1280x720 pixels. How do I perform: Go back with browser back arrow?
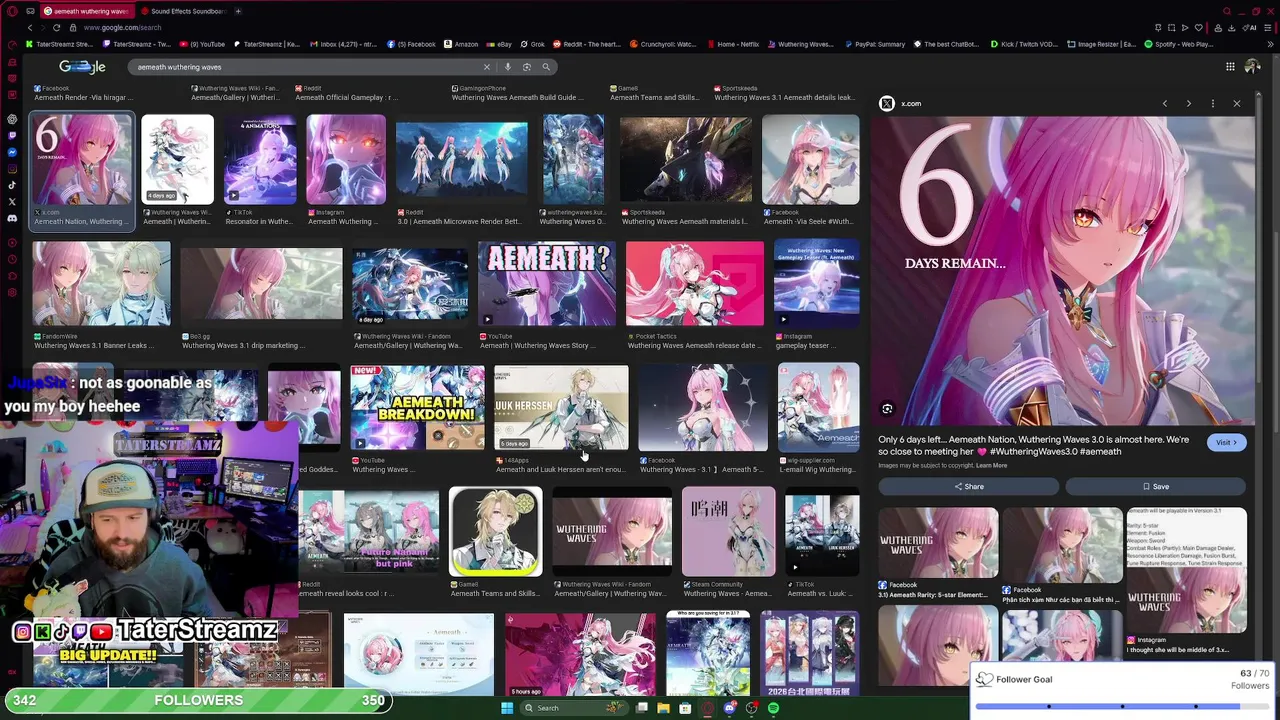point(30,27)
